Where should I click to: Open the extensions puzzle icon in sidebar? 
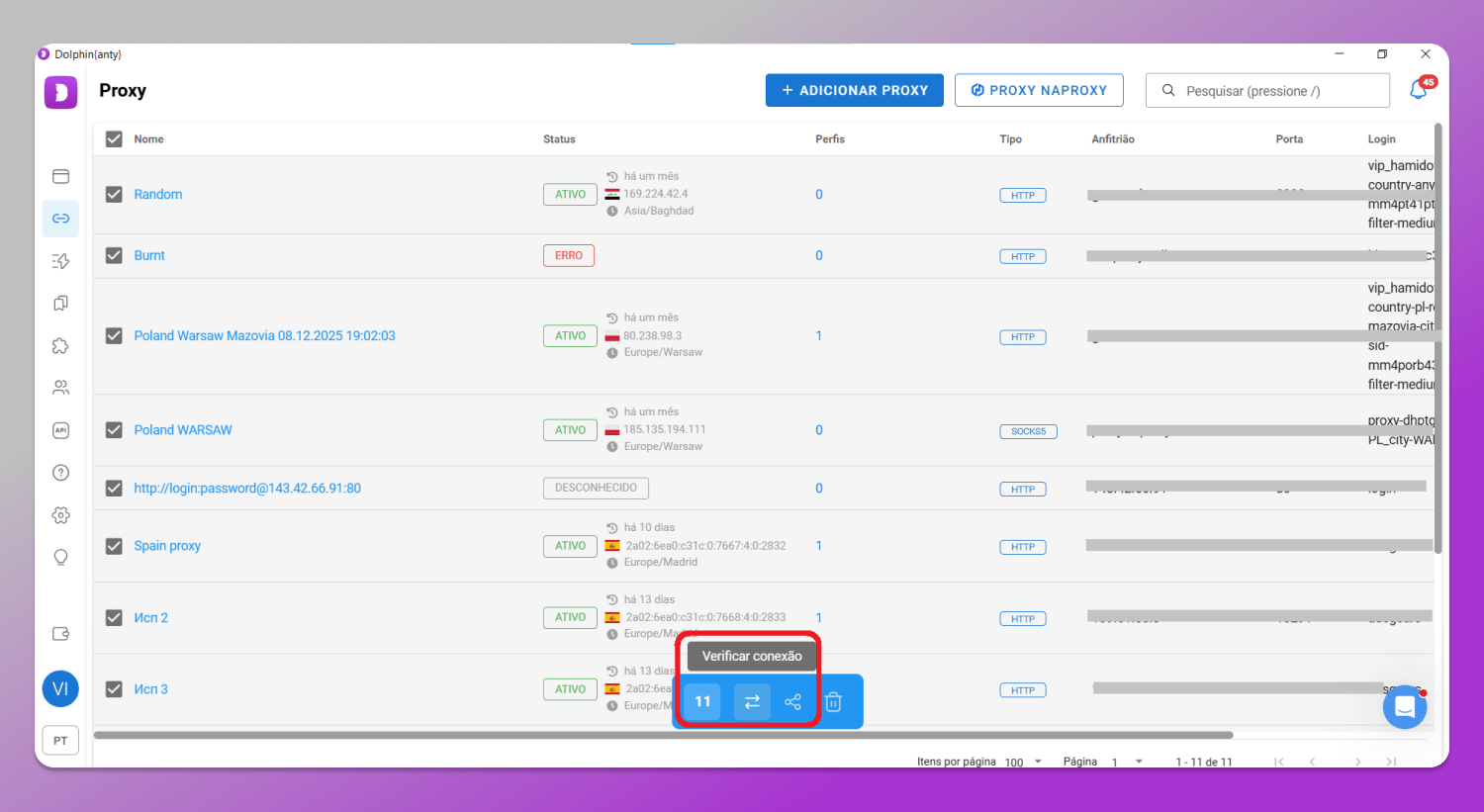click(x=60, y=345)
